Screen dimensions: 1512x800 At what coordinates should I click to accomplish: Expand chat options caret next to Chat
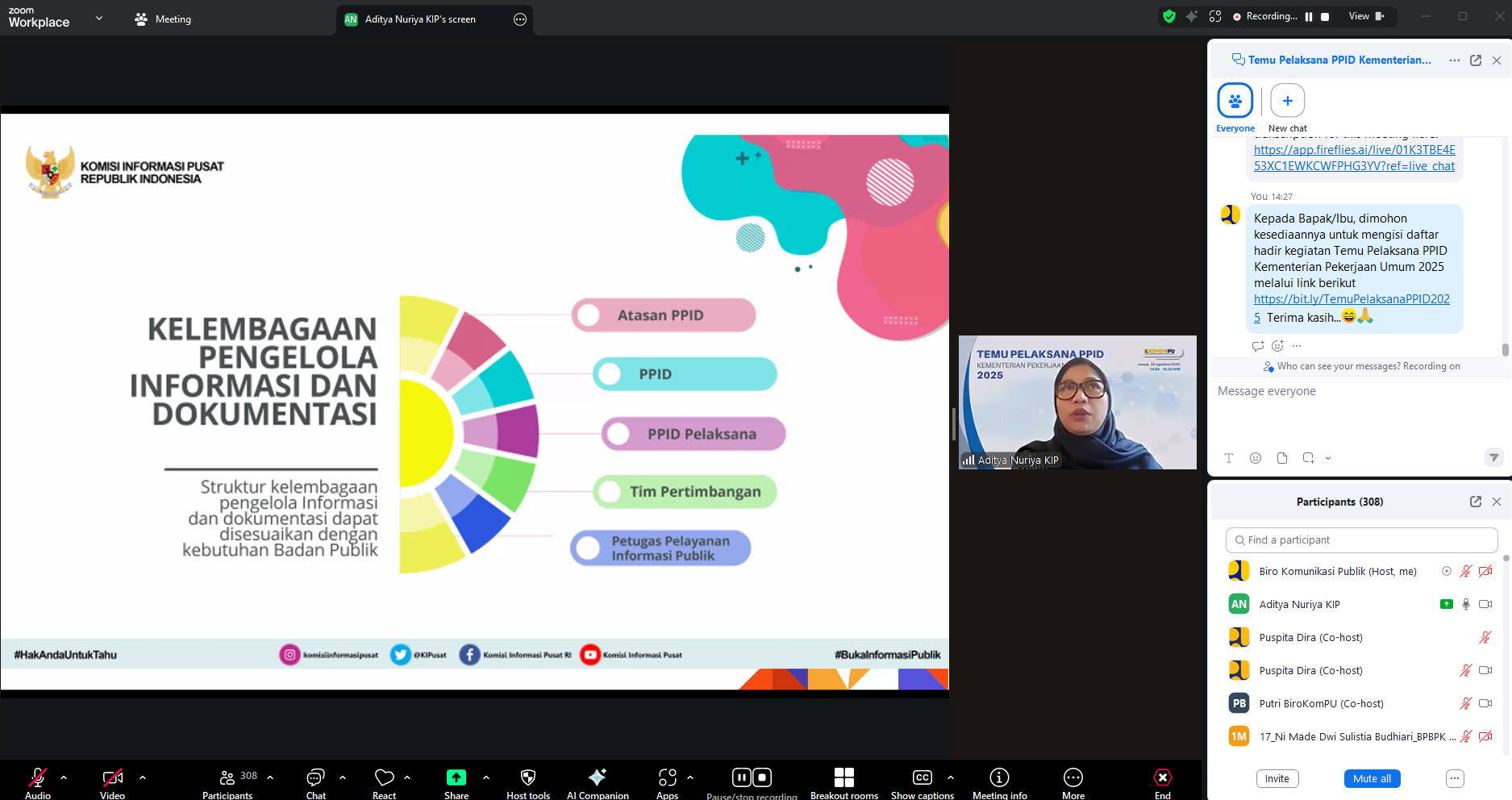[343, 777]
